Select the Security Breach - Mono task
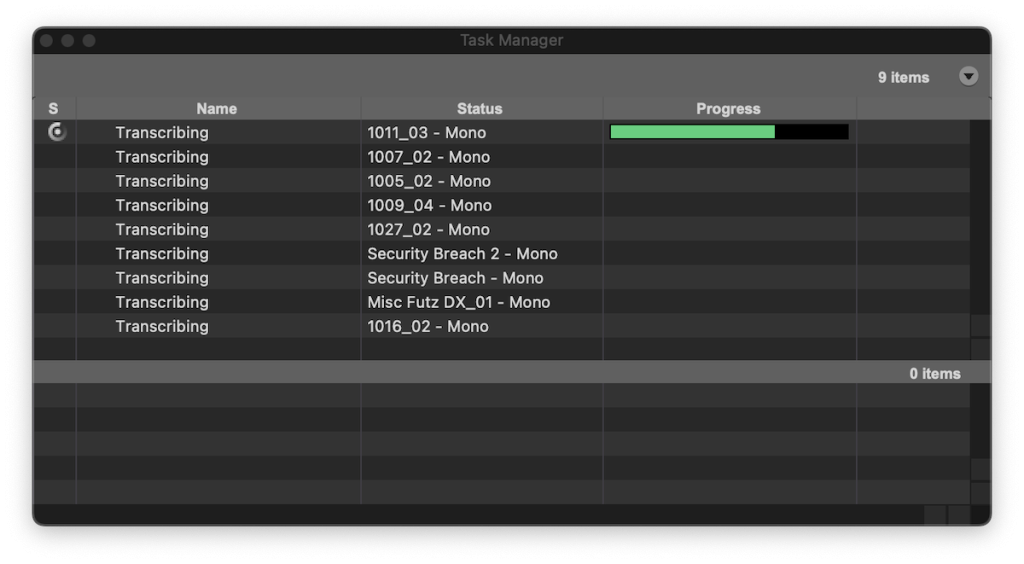1024x564 pixels. click(455, 278)
